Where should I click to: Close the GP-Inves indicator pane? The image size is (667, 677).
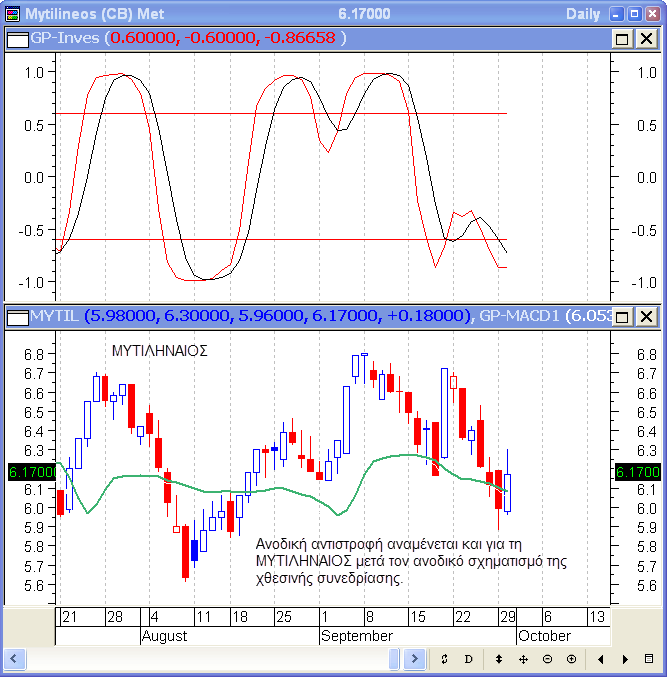[646, 38]
